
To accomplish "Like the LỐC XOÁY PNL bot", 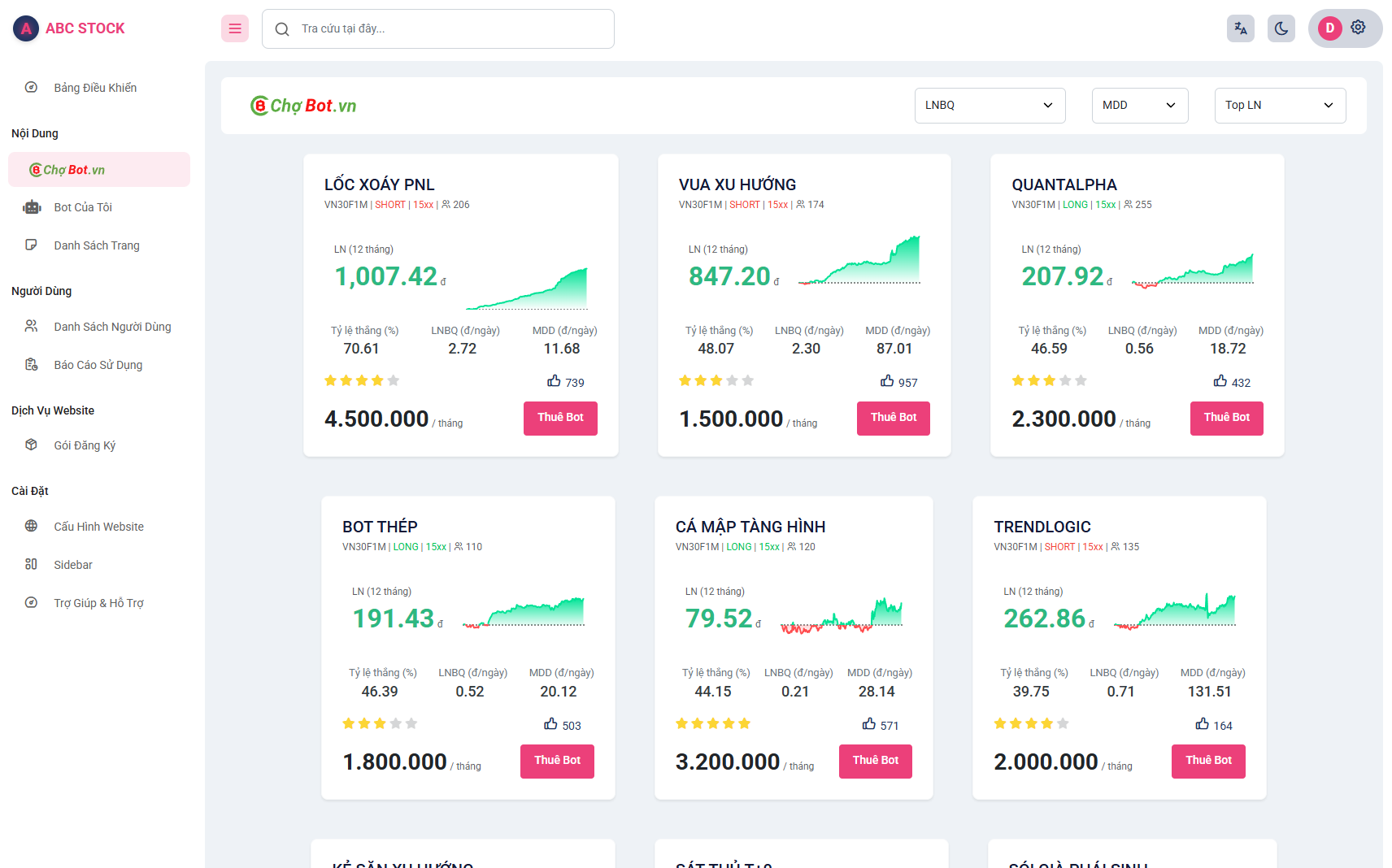I will coord(555,381).
